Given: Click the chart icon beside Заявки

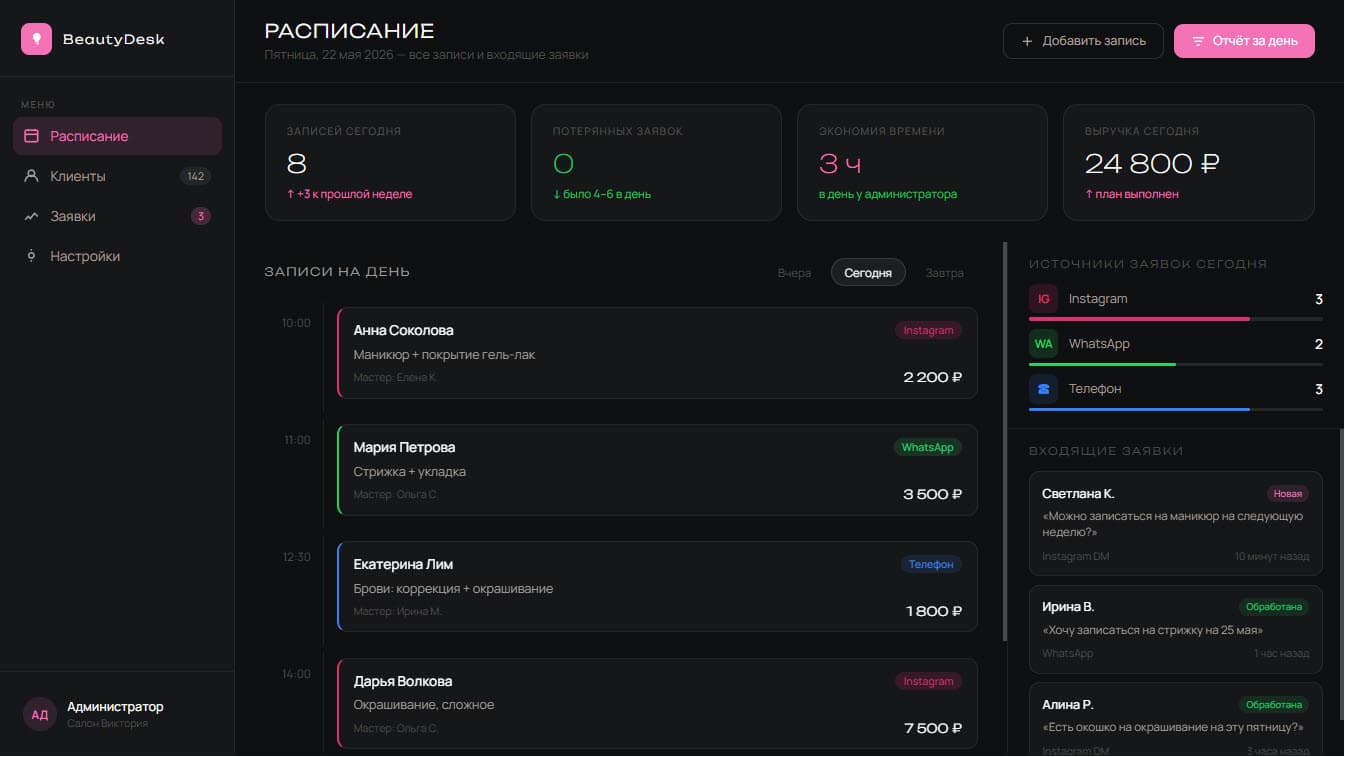Looking at the screenshot, I should point(31,216).
